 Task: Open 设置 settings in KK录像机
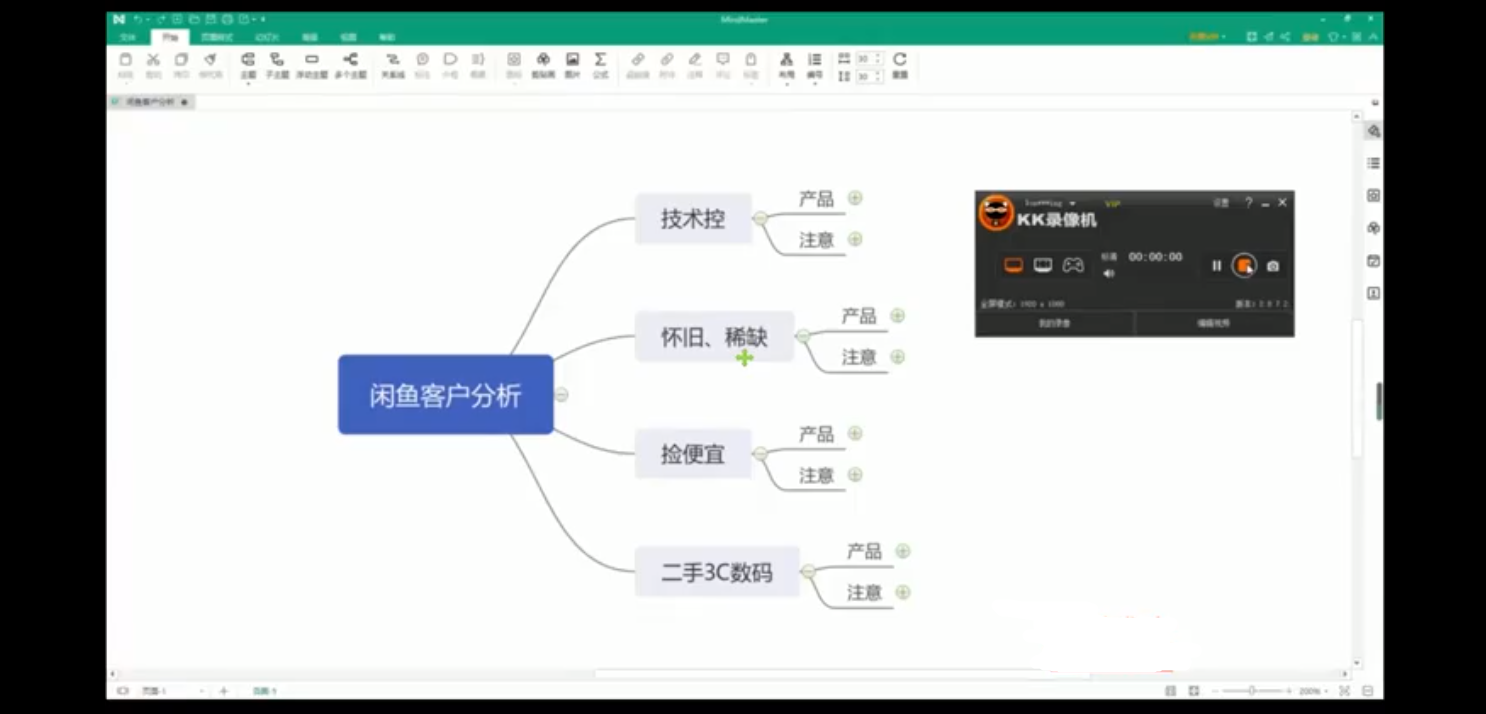[1221, 203]
